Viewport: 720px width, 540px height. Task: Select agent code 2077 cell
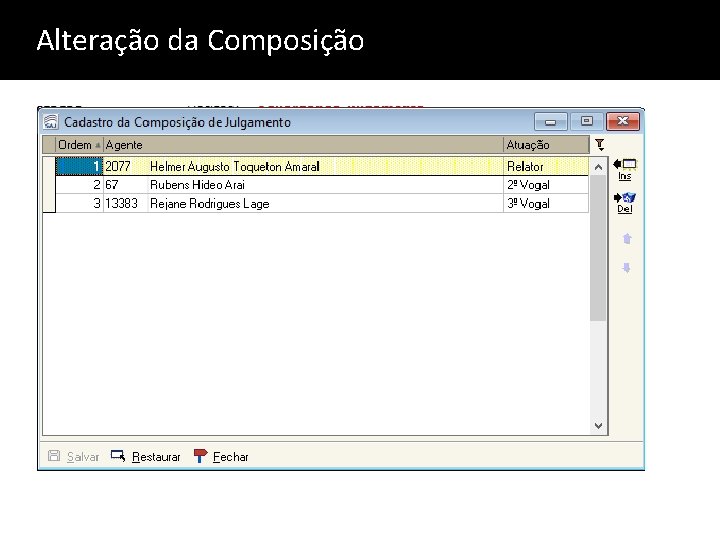click(125, 166)
